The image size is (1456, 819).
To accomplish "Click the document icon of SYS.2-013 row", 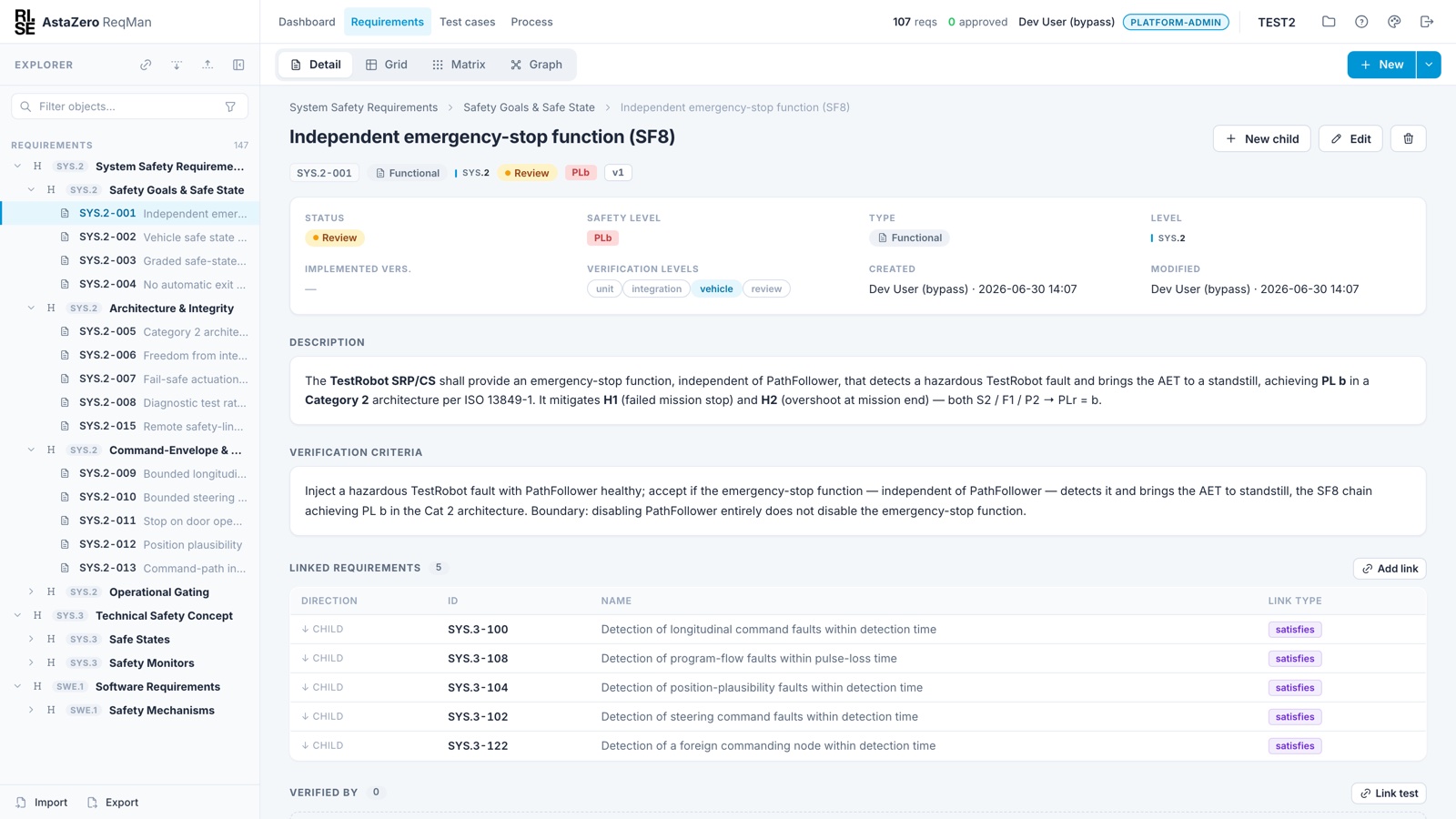I will click(65, 568).
